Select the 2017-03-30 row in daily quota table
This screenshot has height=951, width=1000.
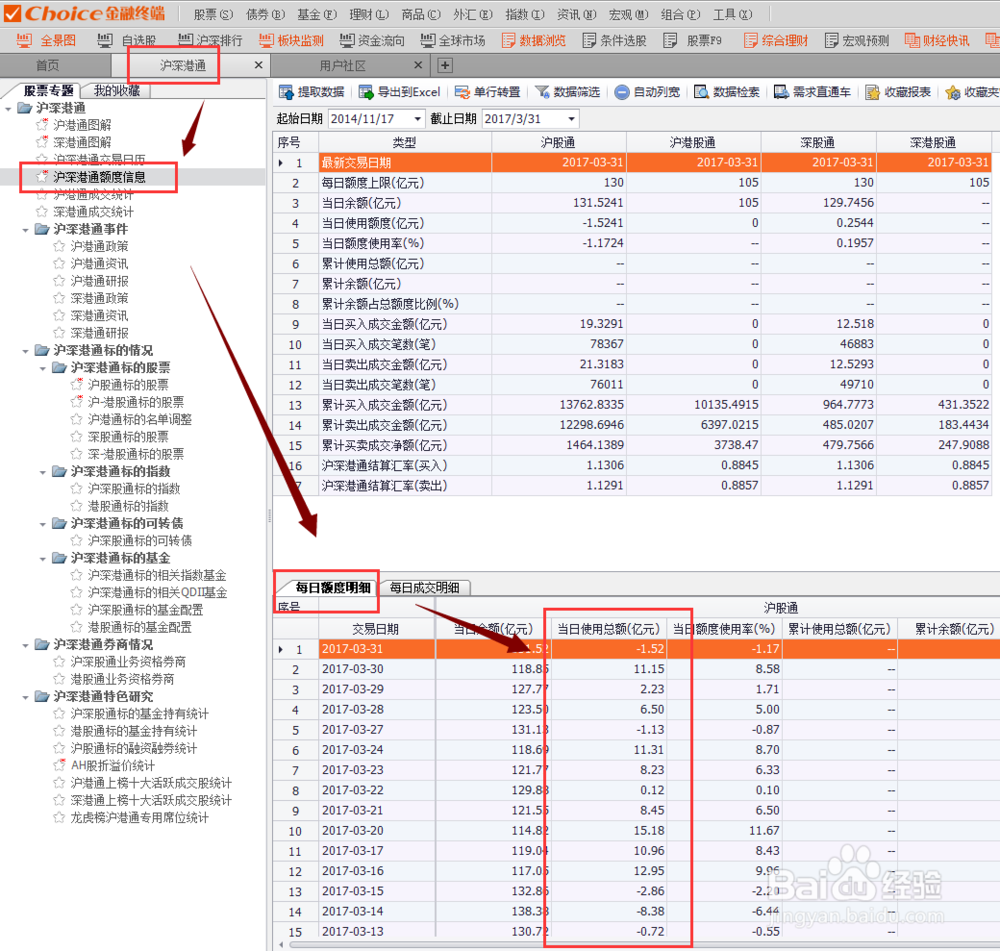pos(636,669)
